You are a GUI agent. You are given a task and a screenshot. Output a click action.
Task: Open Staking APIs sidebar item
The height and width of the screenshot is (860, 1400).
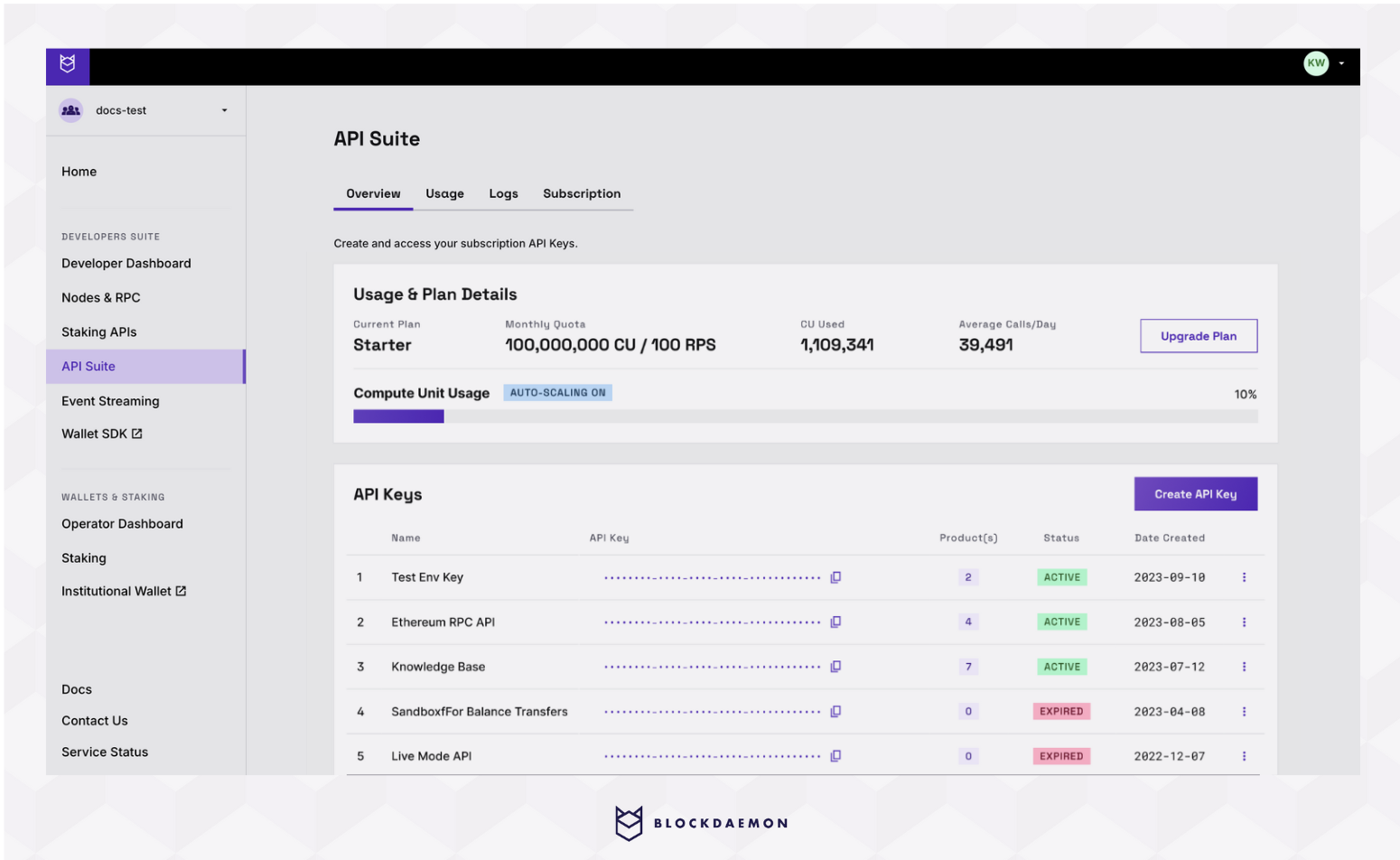coord(99,332)
